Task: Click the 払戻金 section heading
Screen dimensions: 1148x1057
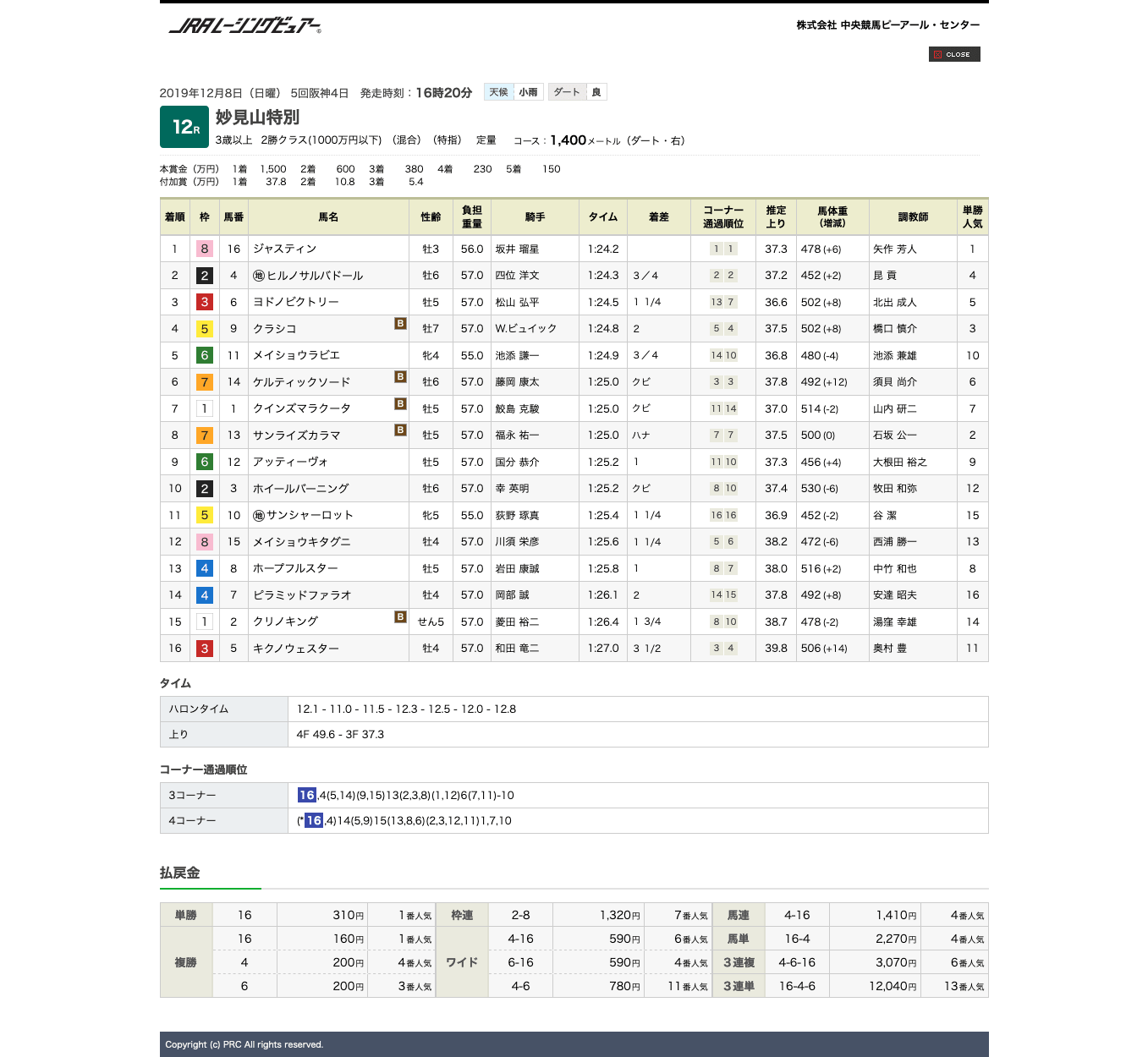Action: click(x=179, y=873)
